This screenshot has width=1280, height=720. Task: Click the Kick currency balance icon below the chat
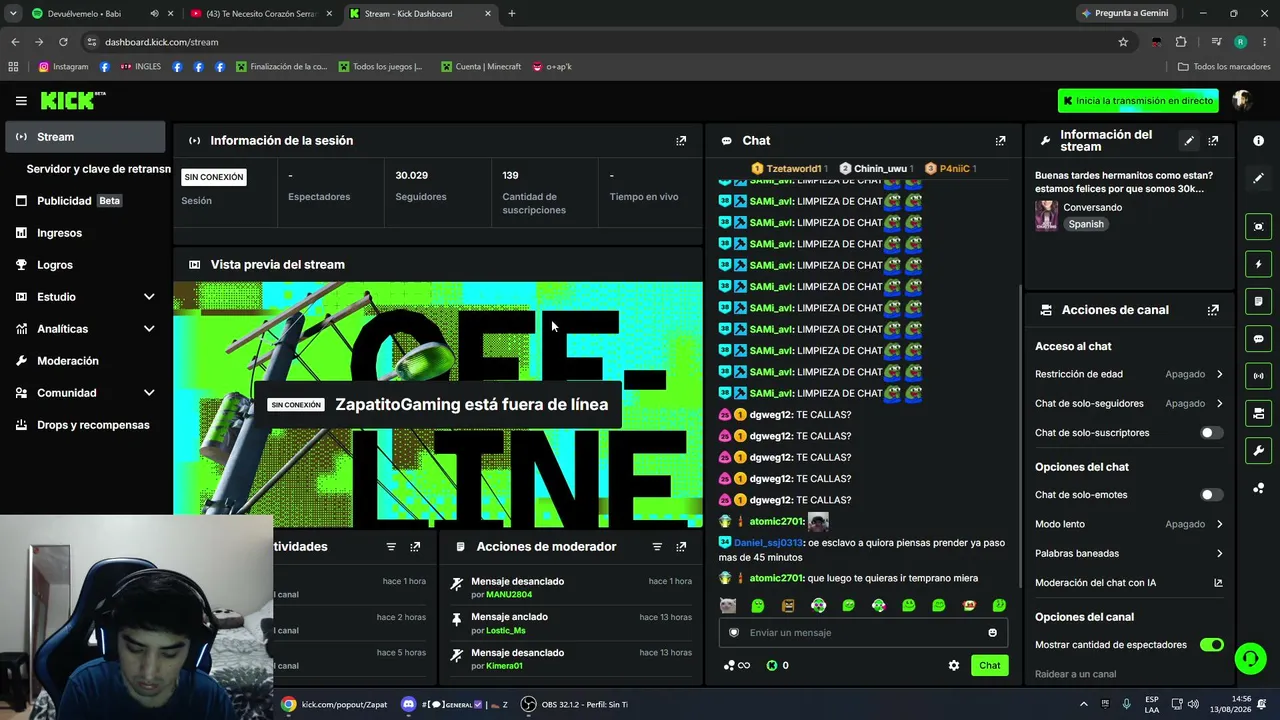[x=772, y=666]
